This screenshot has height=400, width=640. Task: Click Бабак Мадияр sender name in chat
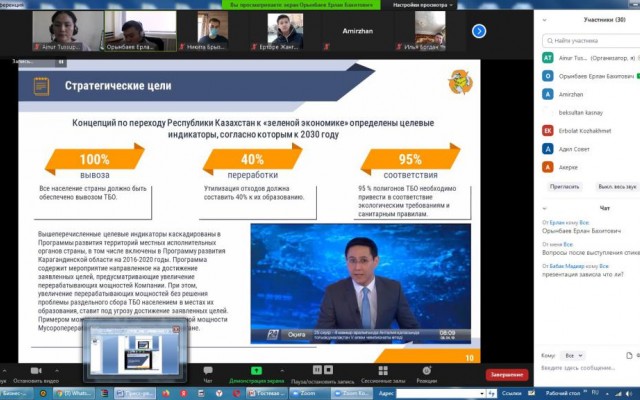(x=567, y=266)
